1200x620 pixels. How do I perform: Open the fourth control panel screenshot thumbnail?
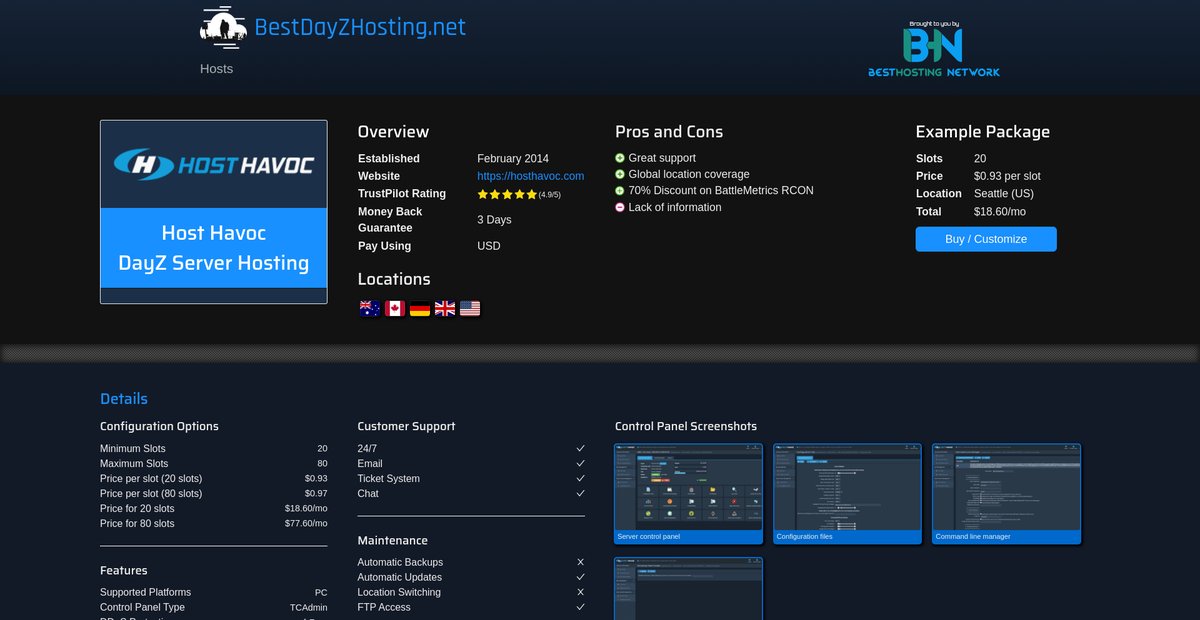pos(689,589)
